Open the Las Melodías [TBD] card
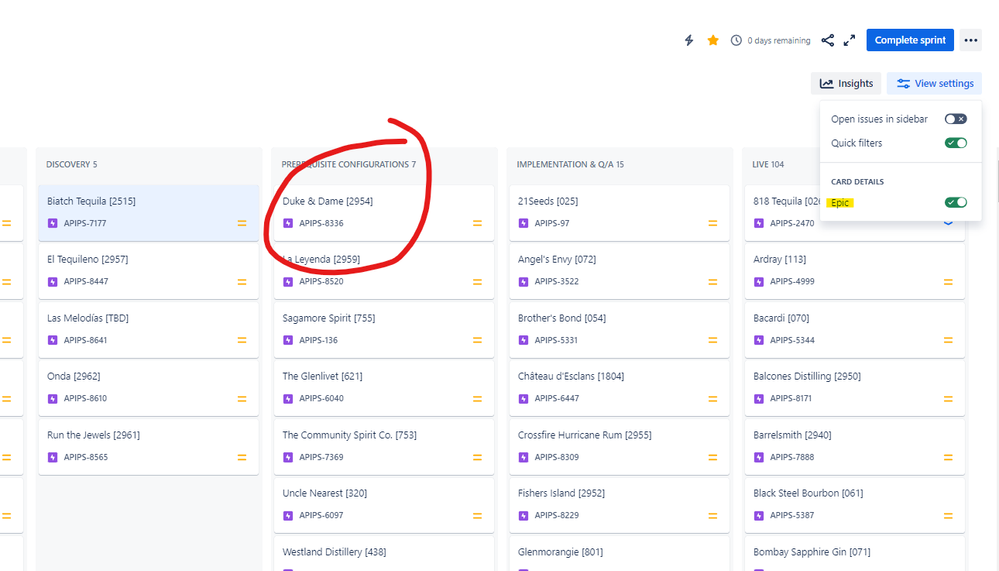Image resolution: width=999 pixels, height=571 pixels. tap(148, 329)
